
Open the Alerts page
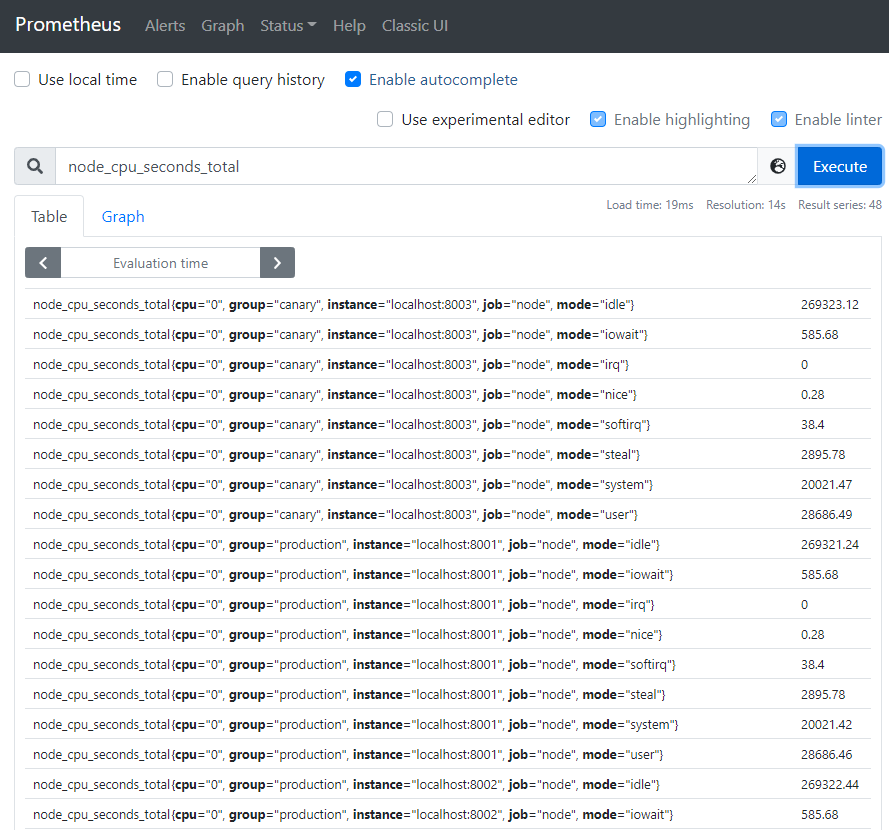(165, 26)
